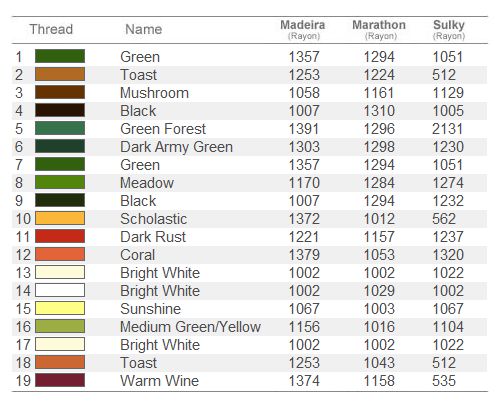This screenshot has width=500, height=402.
Task: Select the Name column header
Action: [144, 29]
